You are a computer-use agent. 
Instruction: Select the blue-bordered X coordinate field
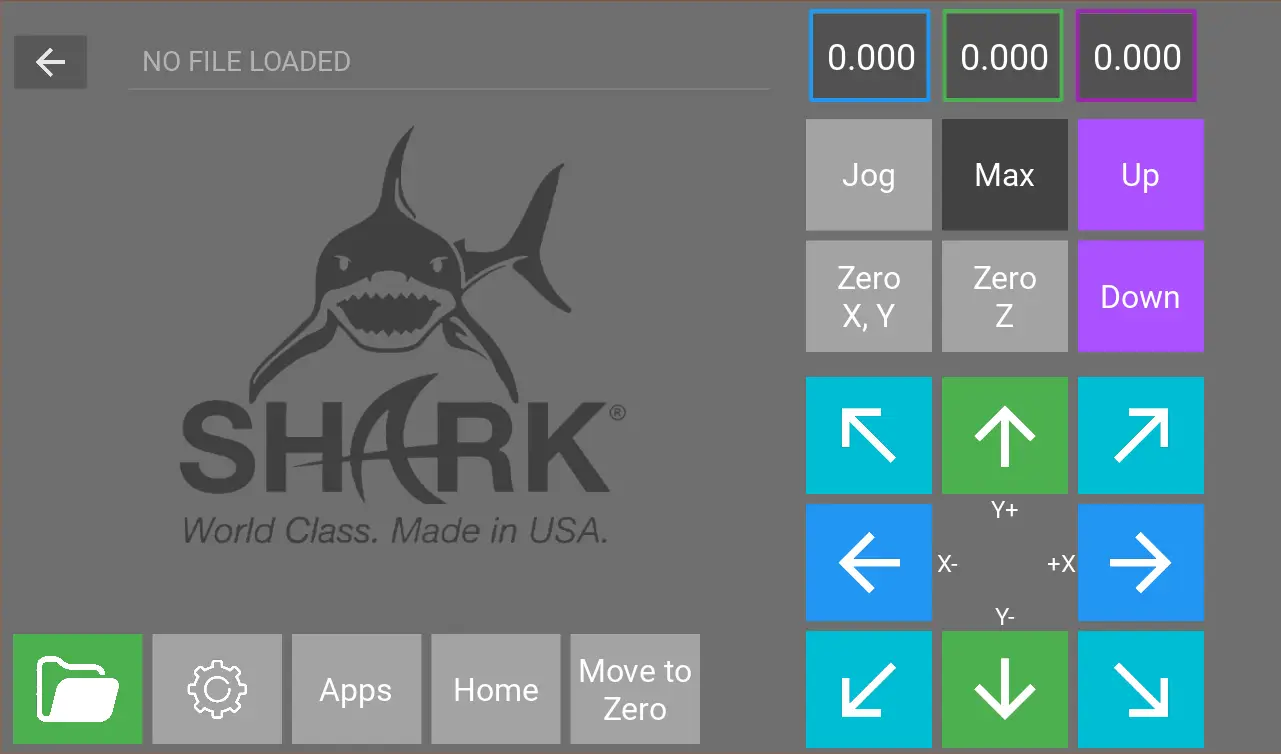[x=870, y=56]
